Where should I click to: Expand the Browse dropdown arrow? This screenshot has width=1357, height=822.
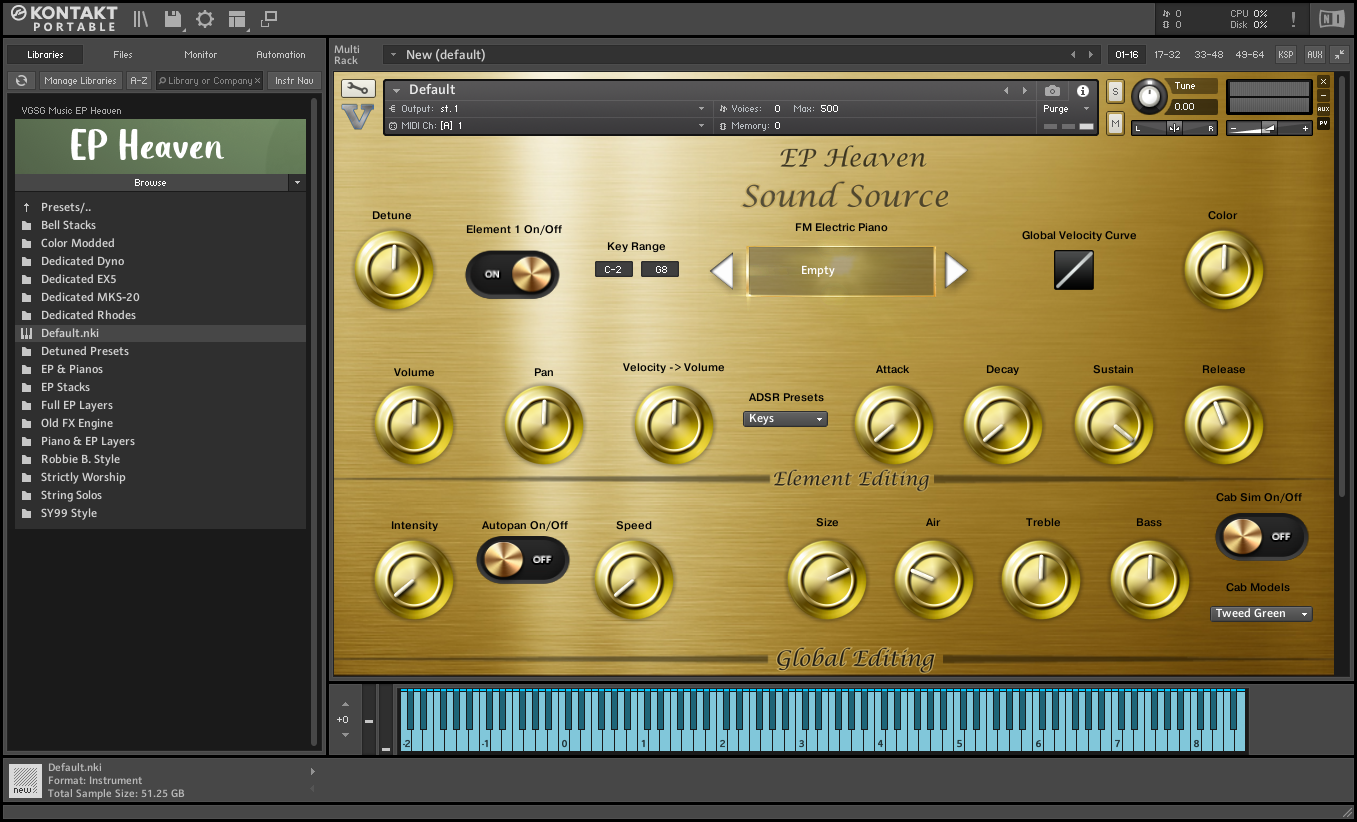297,183
